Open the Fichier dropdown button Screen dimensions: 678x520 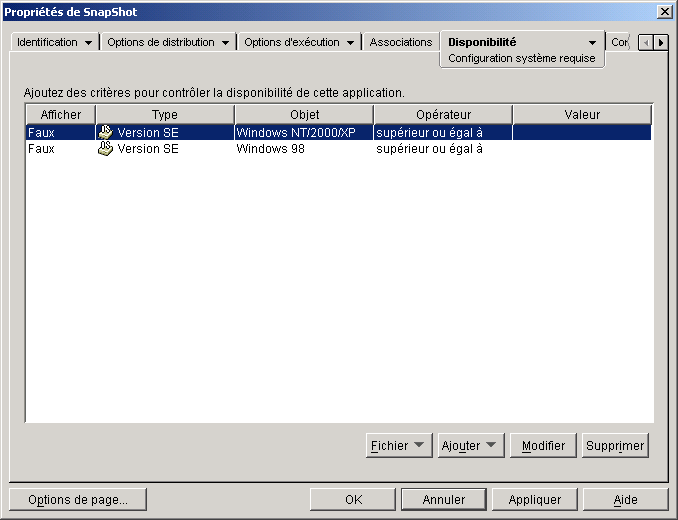click(399, 445)
